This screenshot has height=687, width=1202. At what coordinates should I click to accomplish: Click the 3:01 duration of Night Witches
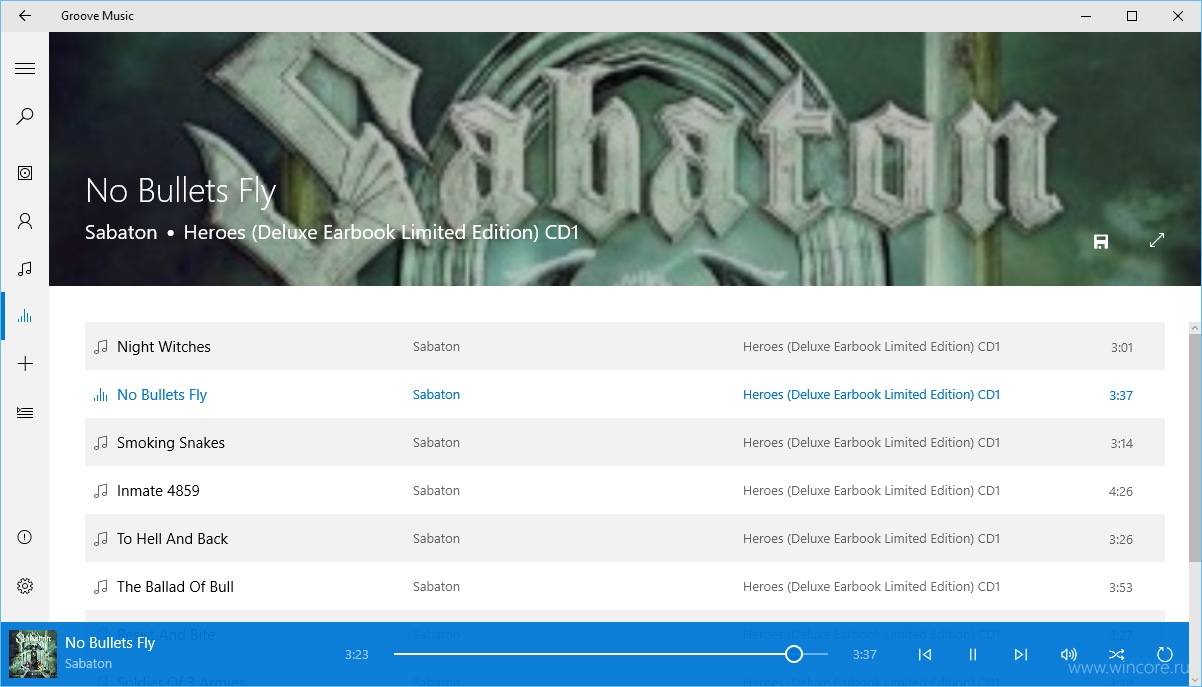[x=1121, y=348]
